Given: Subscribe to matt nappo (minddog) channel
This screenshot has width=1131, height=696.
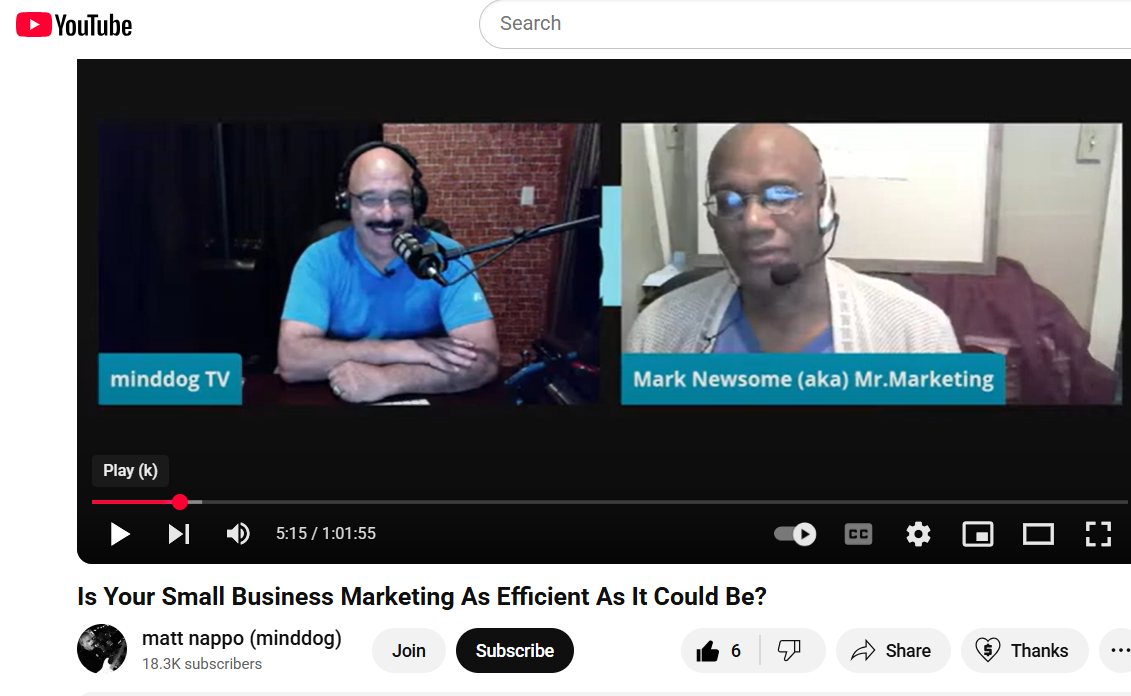Looking at the screenshot, I should 514,651.
